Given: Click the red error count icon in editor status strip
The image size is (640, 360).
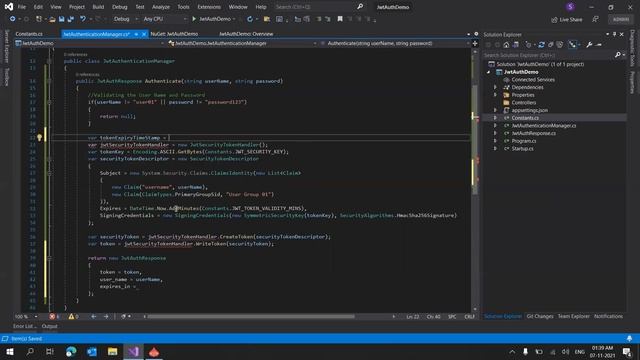Looking at the screenshot, I should pyautogui.click(x=52, y=316).
